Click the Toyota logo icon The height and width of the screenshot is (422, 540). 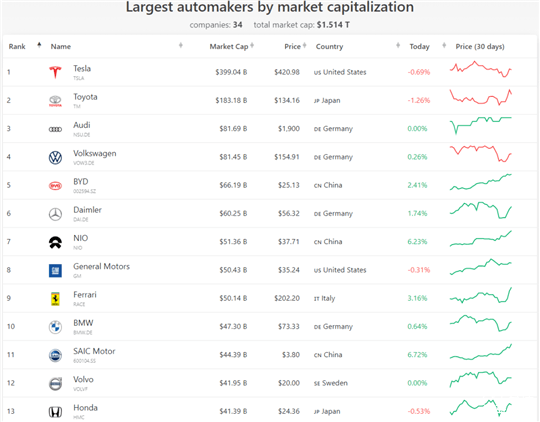[x=55, y=101]
